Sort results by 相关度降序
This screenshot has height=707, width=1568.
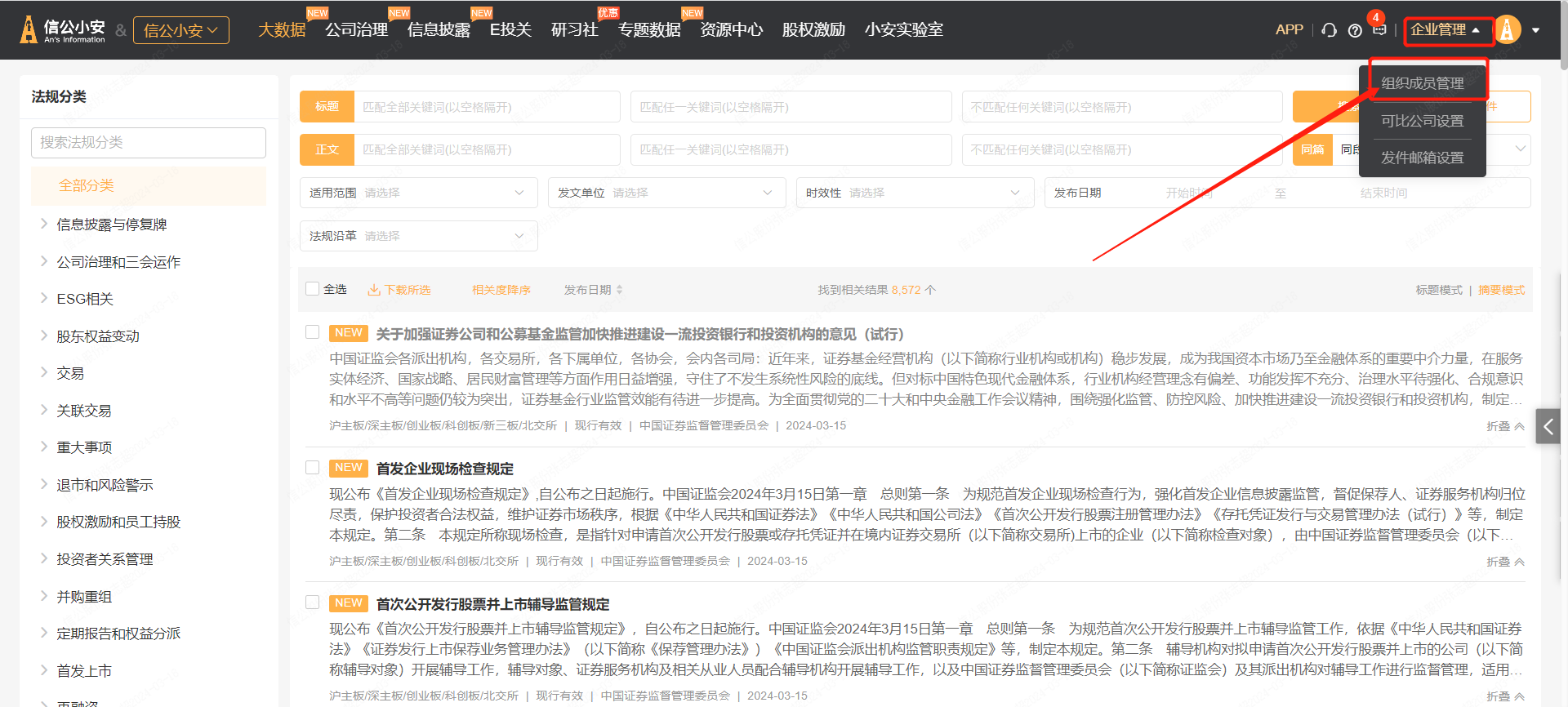pos(501,290)
